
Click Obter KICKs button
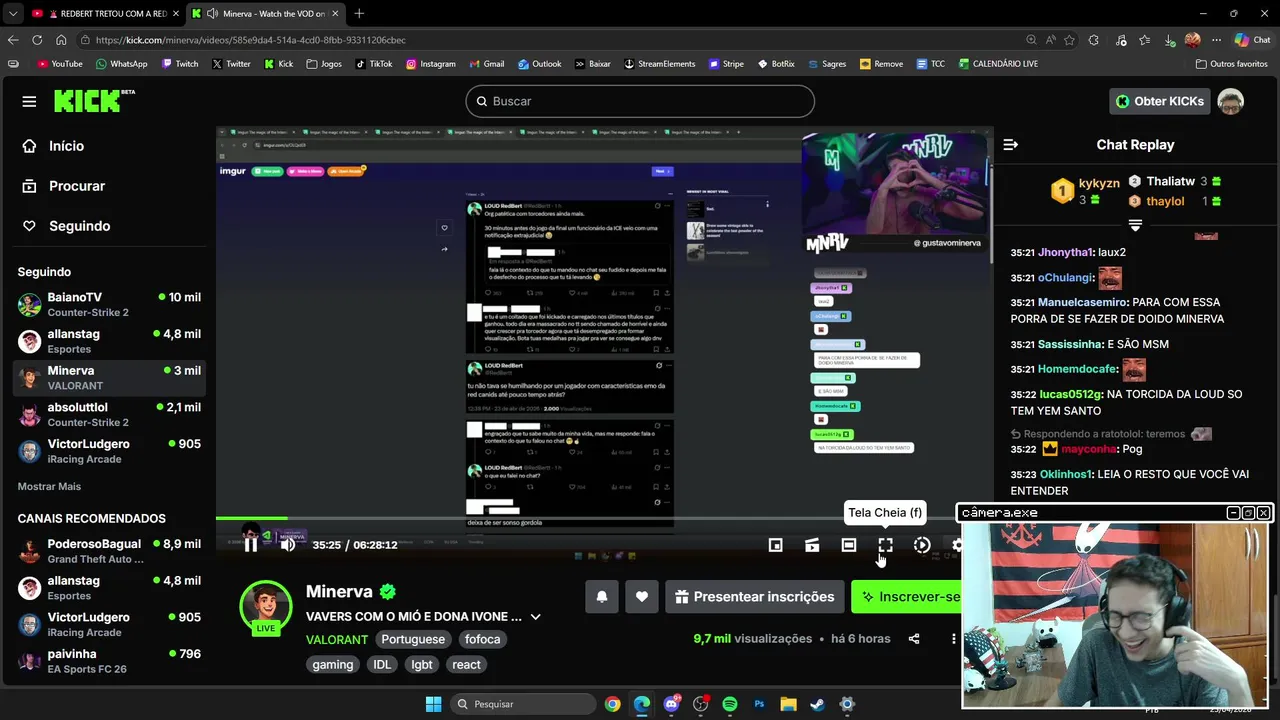(x=1159, y=101)
